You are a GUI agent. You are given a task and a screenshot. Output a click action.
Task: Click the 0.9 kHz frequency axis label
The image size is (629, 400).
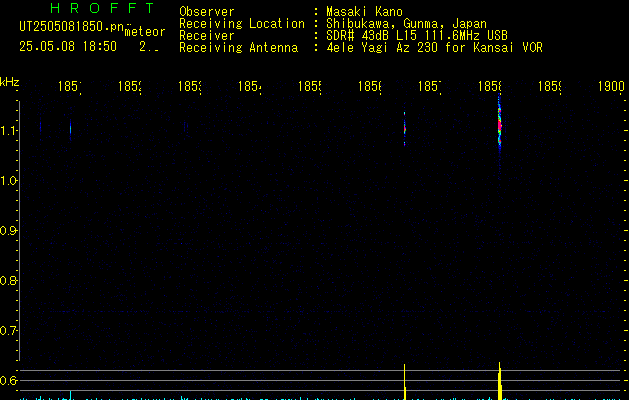[9, 231]
